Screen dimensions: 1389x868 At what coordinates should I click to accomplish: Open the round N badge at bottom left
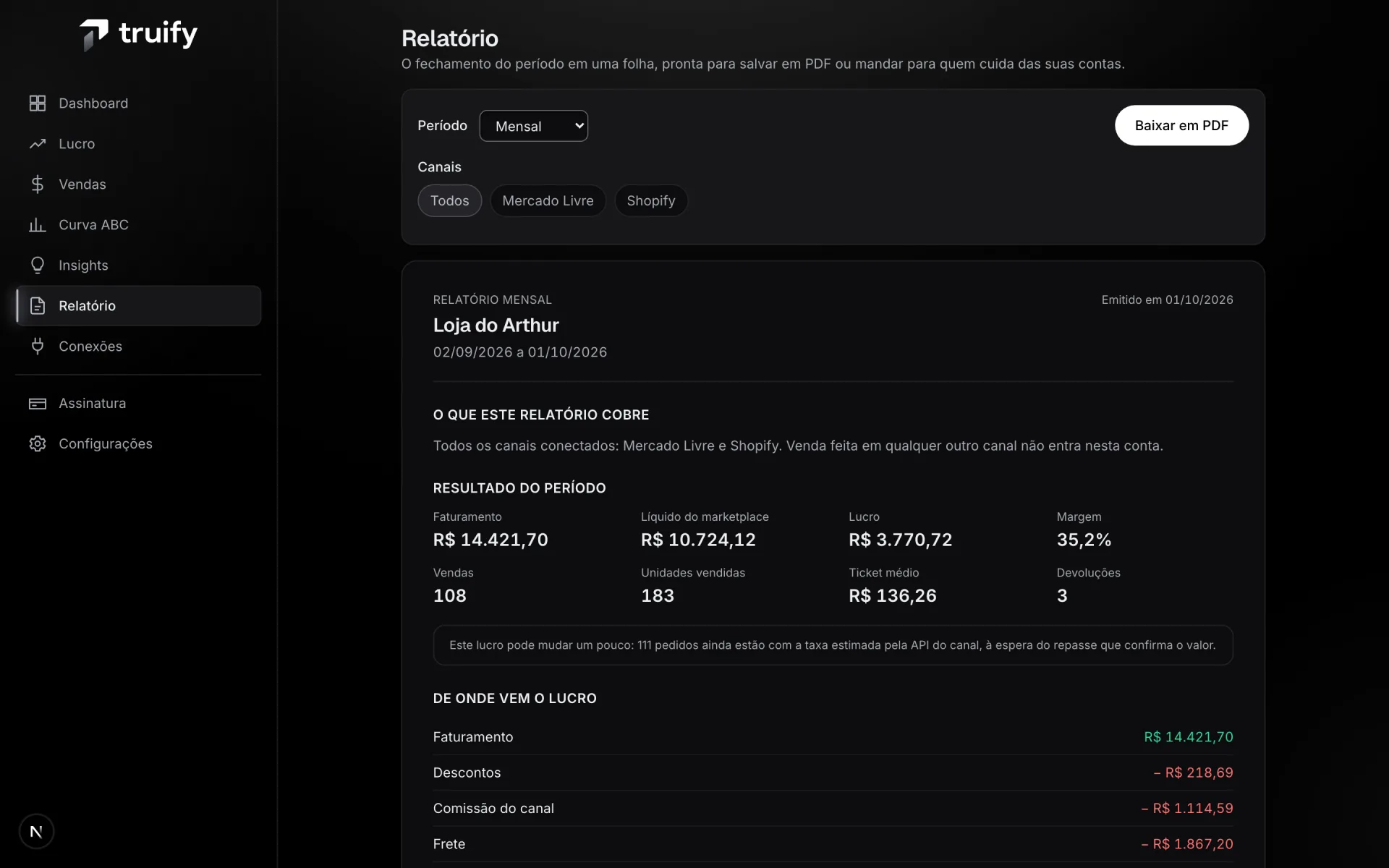pyautogui.click(x=36, y=832)
